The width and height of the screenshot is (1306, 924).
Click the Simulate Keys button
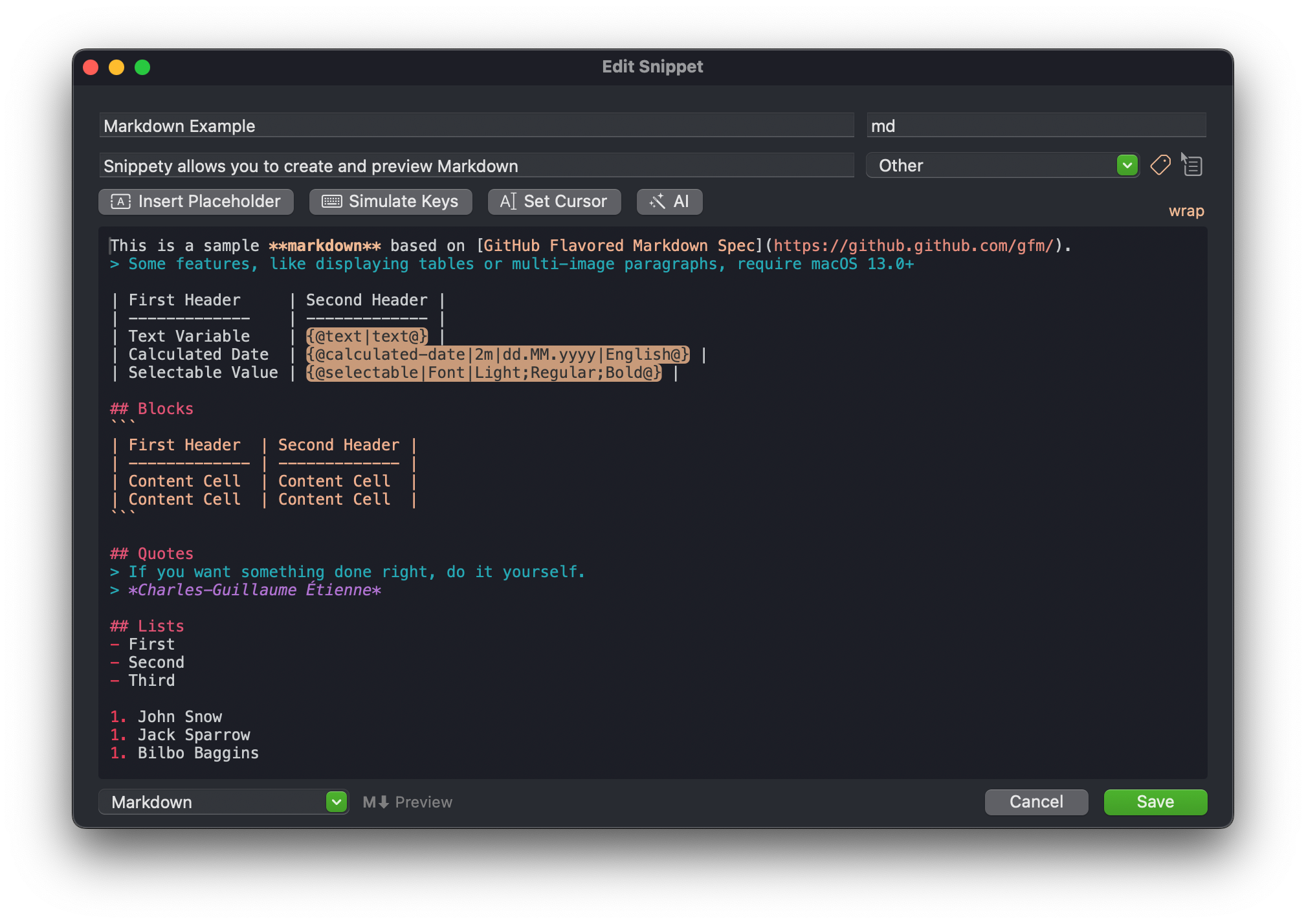coord(390,202)
